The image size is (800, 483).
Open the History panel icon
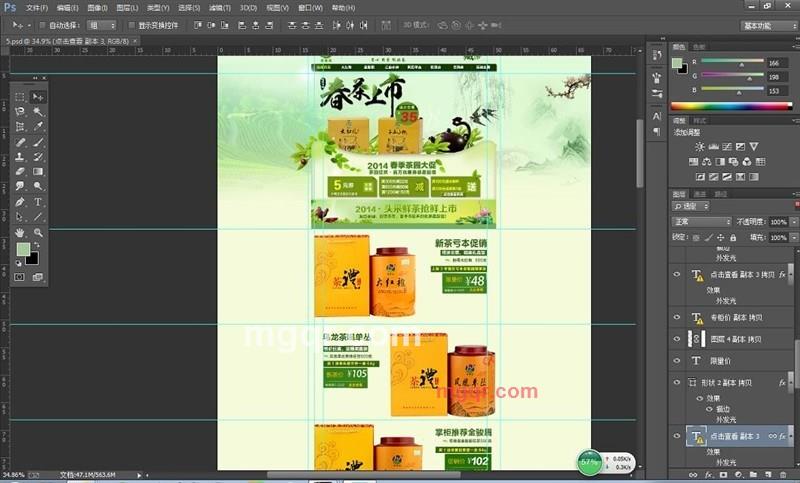click(x=657, y=55)
